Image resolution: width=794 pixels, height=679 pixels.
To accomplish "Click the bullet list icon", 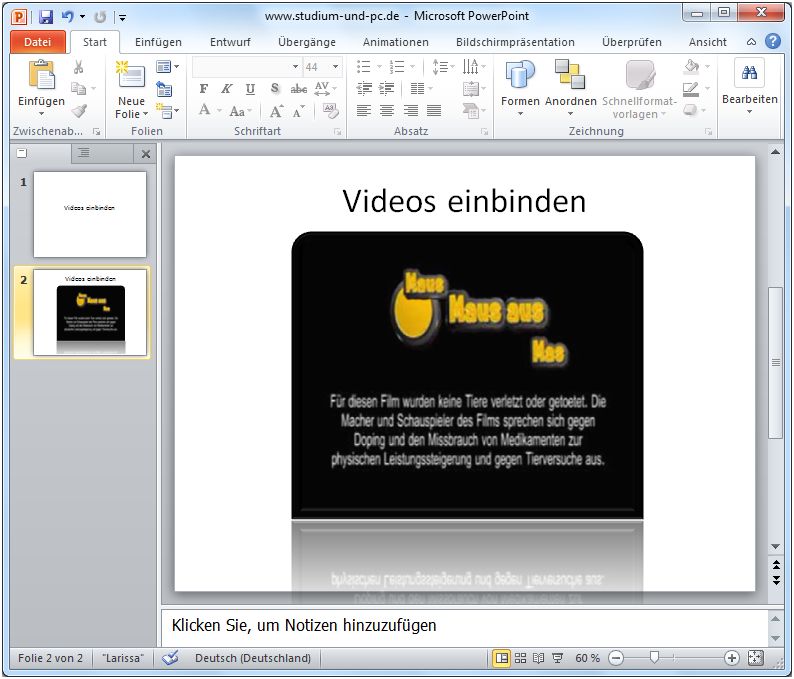I will pos(364,66).
